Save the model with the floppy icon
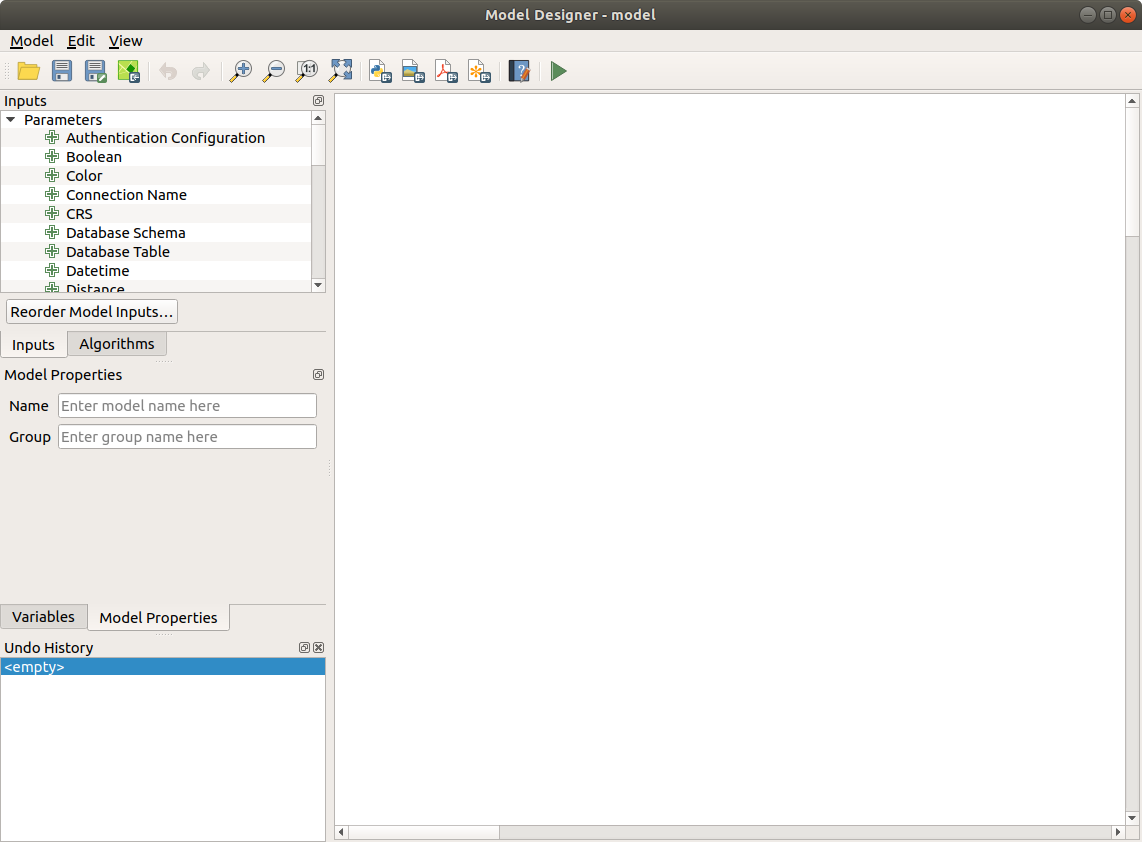The height and width of the screenshot is (842, 1142). tap(62, 71)
